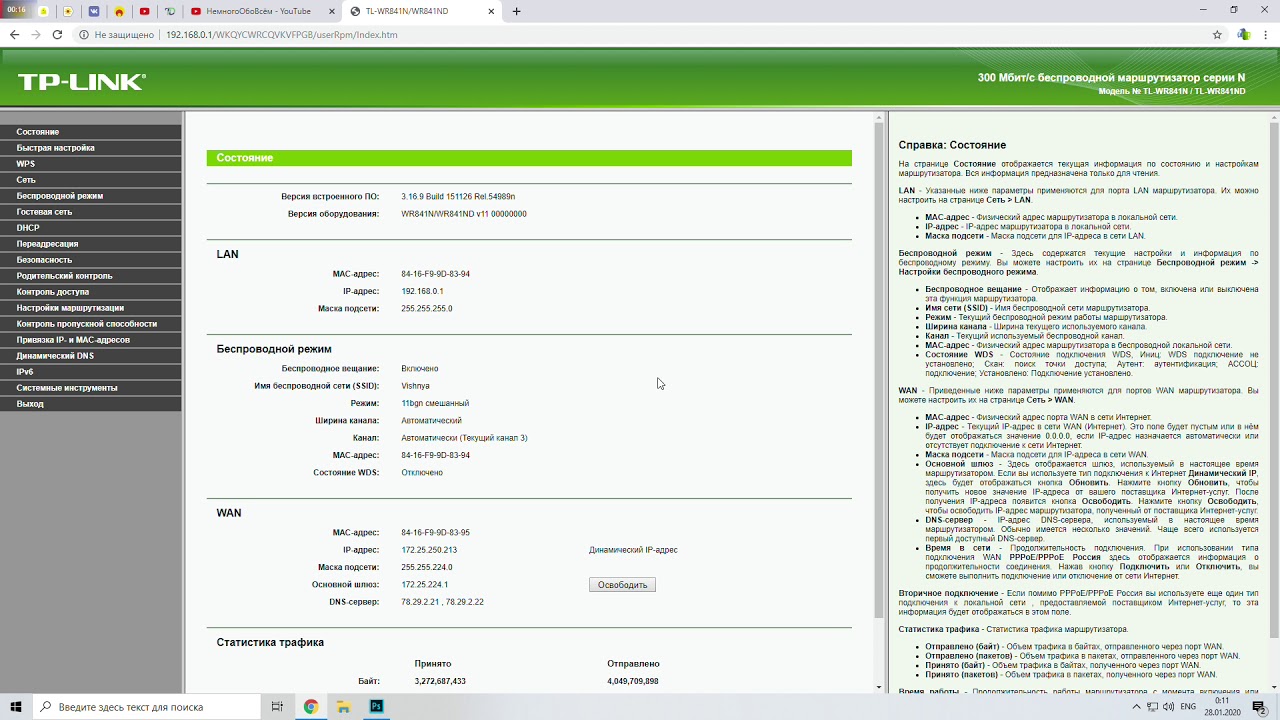Image resolution: width=1280 pixels, height=720 pixels.
Task: Switch to the НемногоОбоВсём YouTube tab
Action: coord(262,11)
